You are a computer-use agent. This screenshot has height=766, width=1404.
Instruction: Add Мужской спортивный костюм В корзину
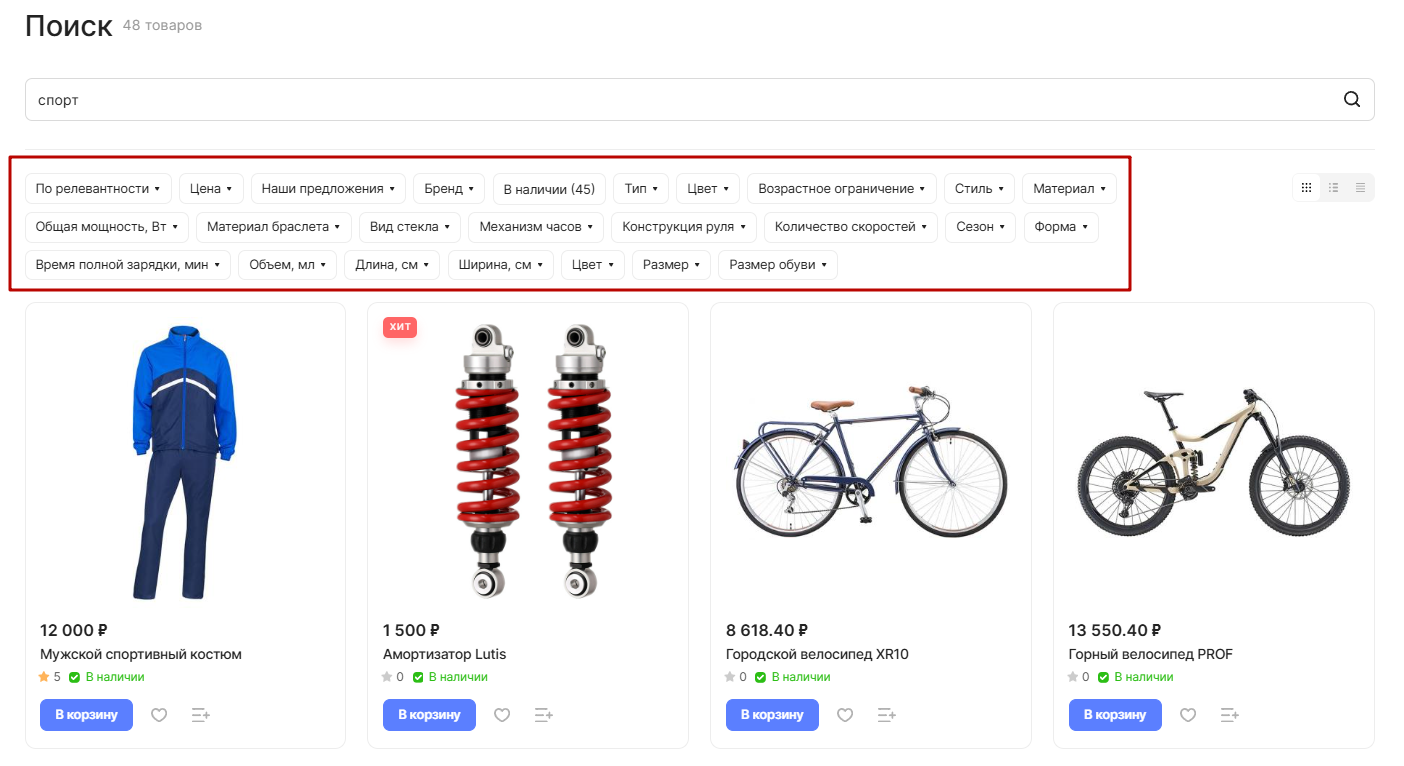point(86,715)
